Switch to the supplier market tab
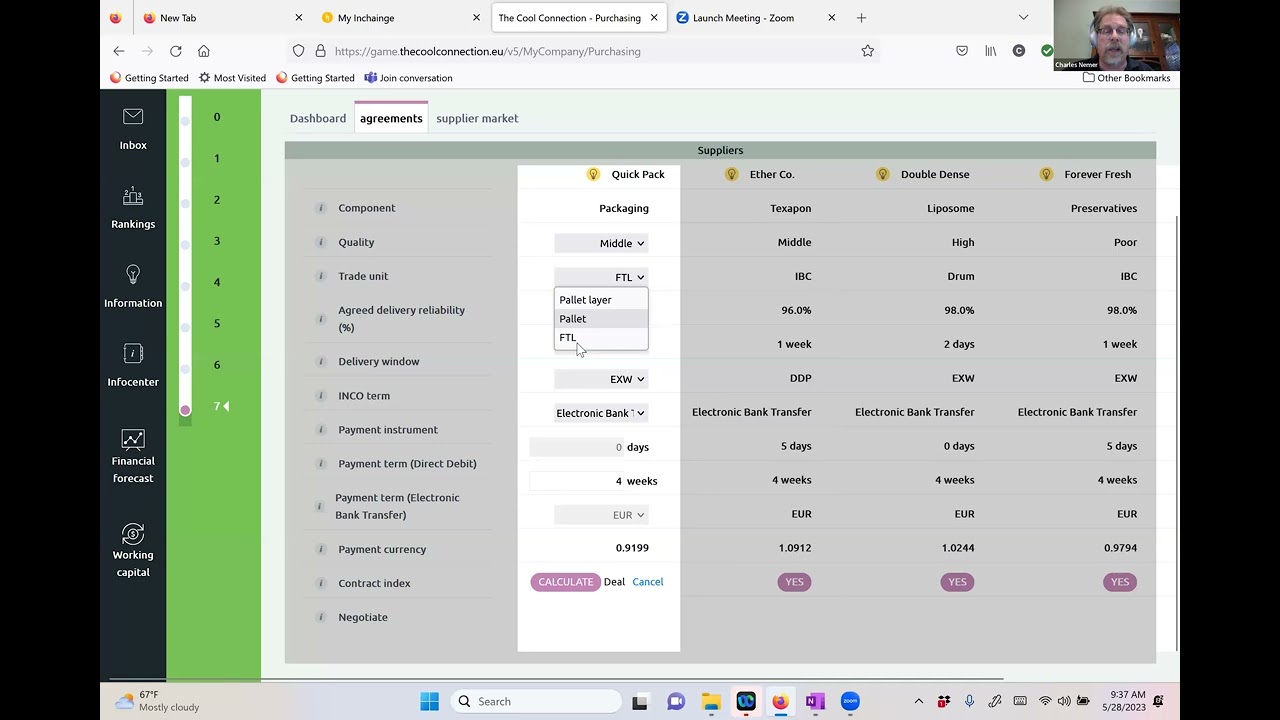The width and height of the screenshot is (1280, 720). pyautogui.click(x=477, y=118)
